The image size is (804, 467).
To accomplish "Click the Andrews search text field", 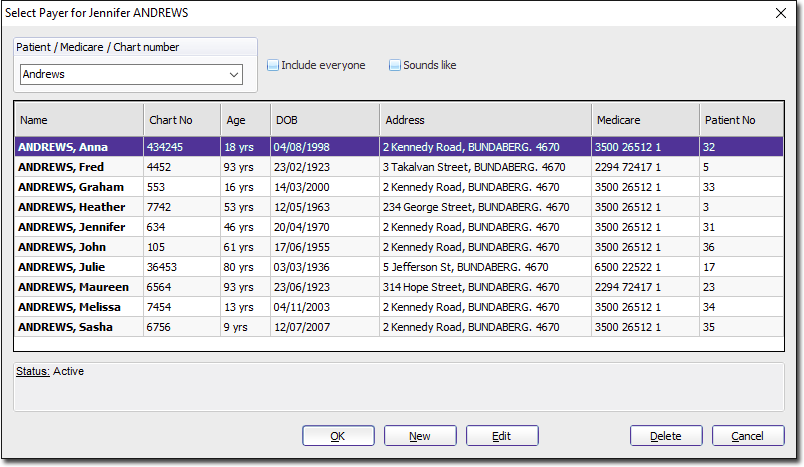I will [x=122, y=75].
